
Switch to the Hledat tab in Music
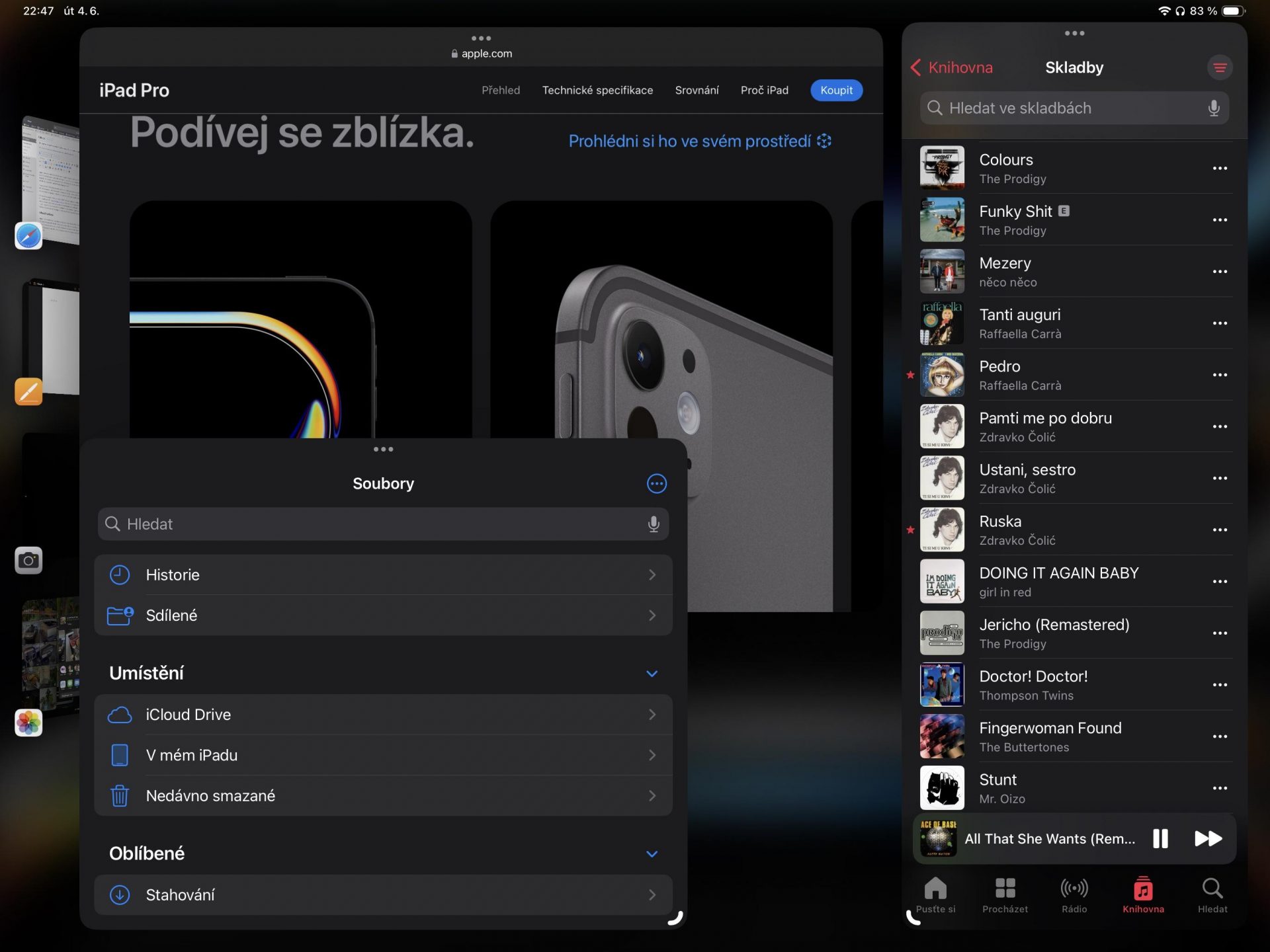pyautogui.click(x=1212, y=895)
